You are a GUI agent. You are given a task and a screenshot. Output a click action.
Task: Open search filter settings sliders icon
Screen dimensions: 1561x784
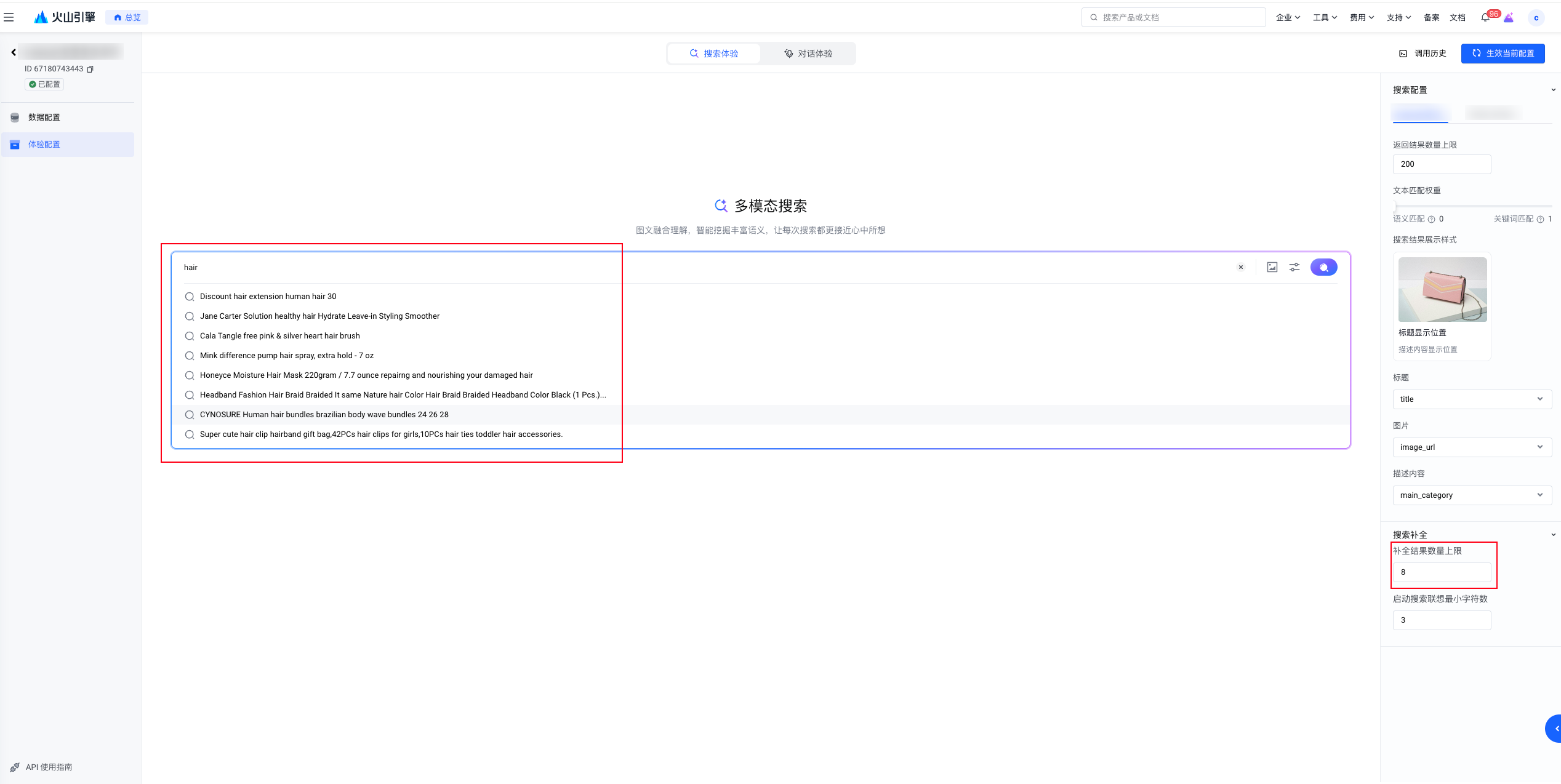[1294, 267]
